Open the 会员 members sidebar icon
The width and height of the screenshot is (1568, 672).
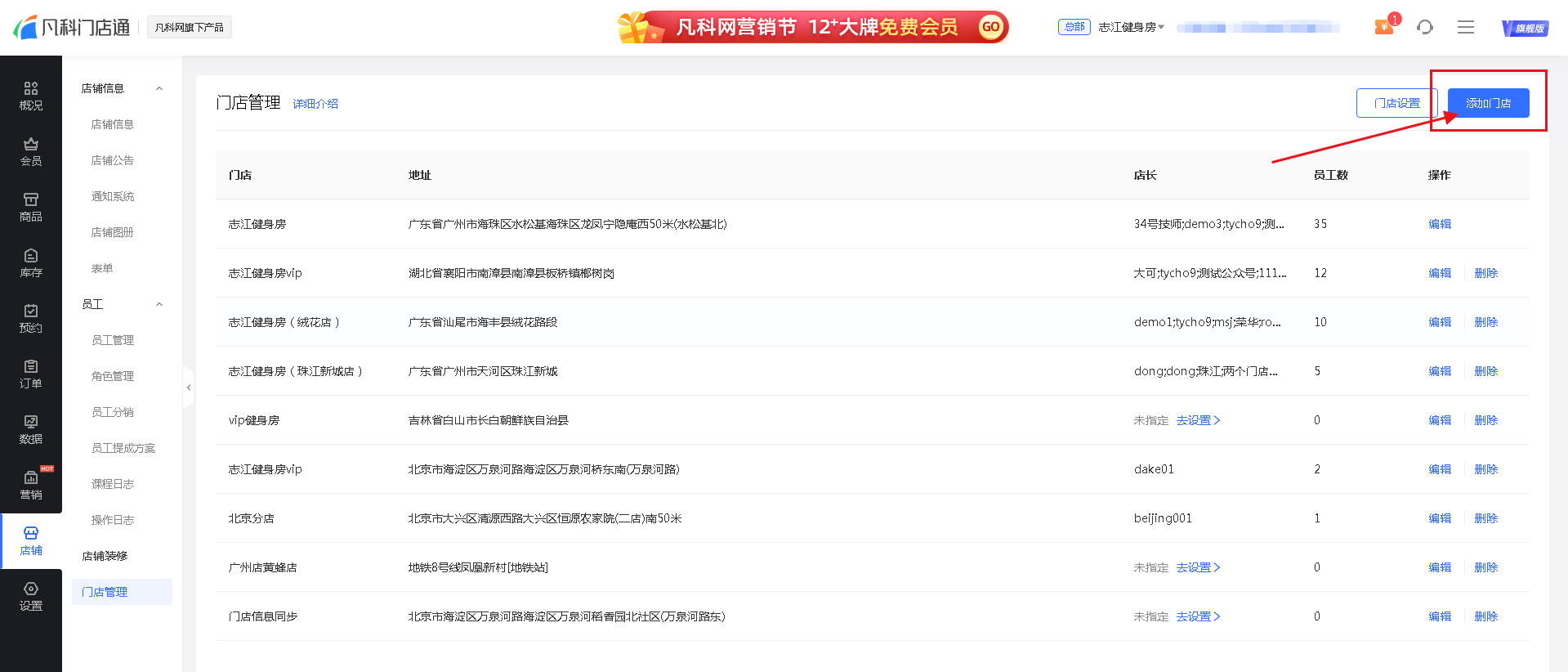pyautogui.click(x=31, y=152)
